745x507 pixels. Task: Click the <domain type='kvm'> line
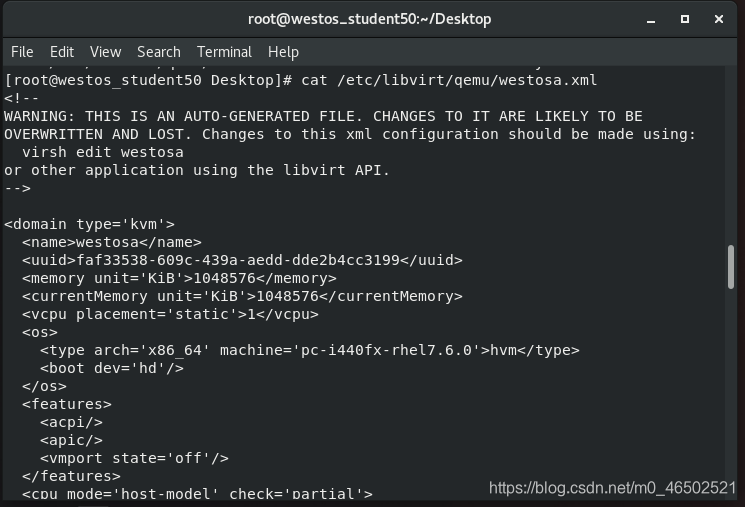(x=89, y=224)
